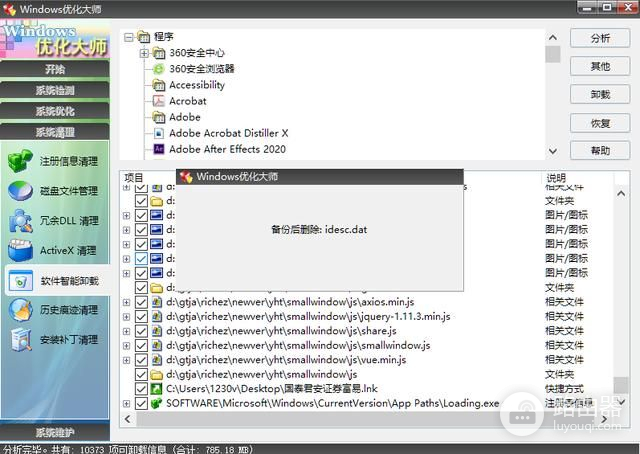Select 软件智能卸载 uninstall icon
The height and width of the screenshot is (454, 640).
pyautogui.click(x=20, y=280)
